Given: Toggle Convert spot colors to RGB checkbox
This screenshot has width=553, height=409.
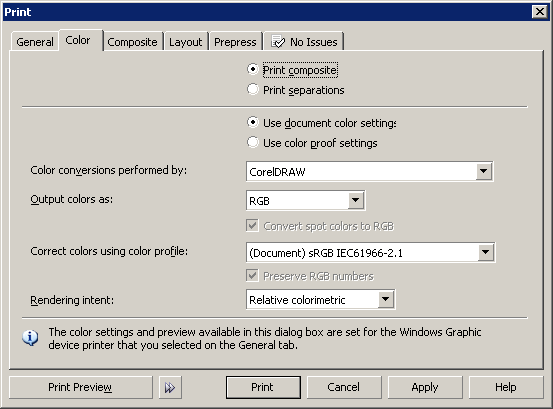Looking at the screenshot, I should (252, 226).
